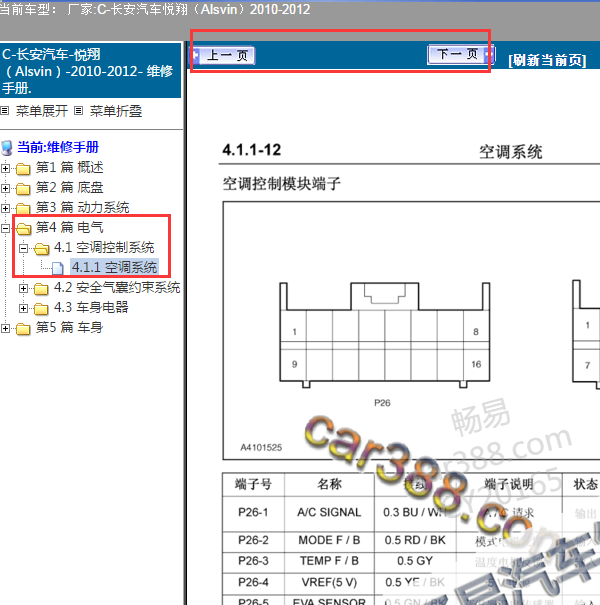Click folder icon of 第1篇 概述

tap(23, 169)
